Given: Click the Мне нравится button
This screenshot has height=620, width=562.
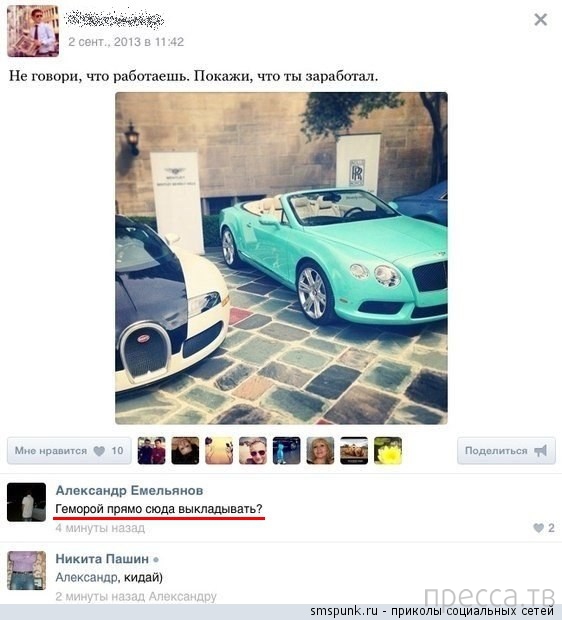Looking at the screenshot, I should point(69,451).
